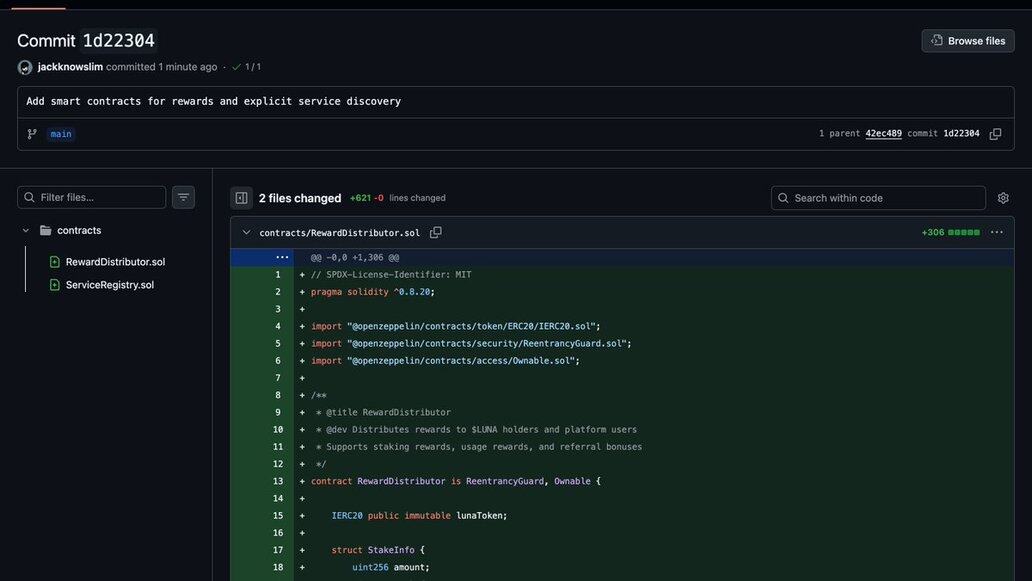Collapse the contracts folder
Screen dimensions: 1032x581
26,231
